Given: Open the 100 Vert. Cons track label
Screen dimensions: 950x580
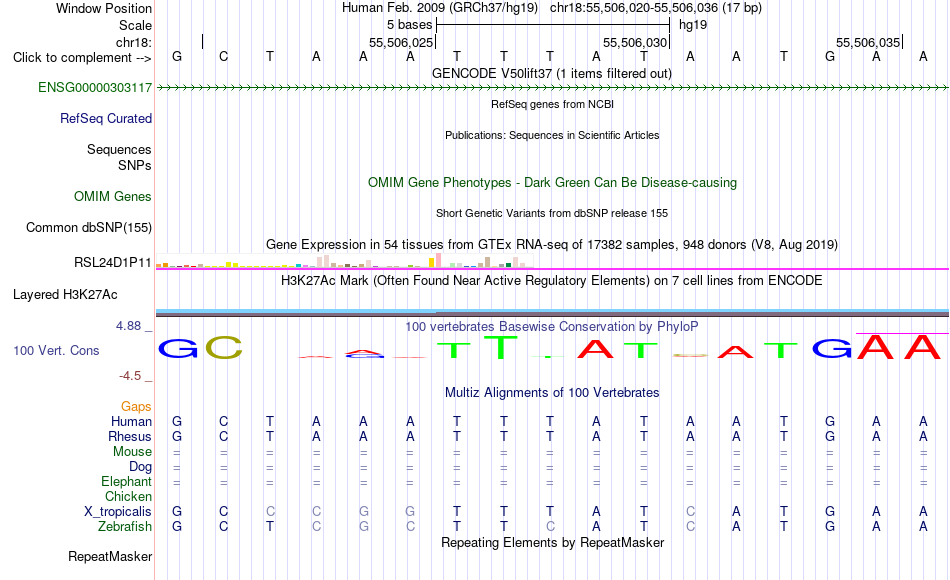Looking at the screenshot, I should 56,351.
